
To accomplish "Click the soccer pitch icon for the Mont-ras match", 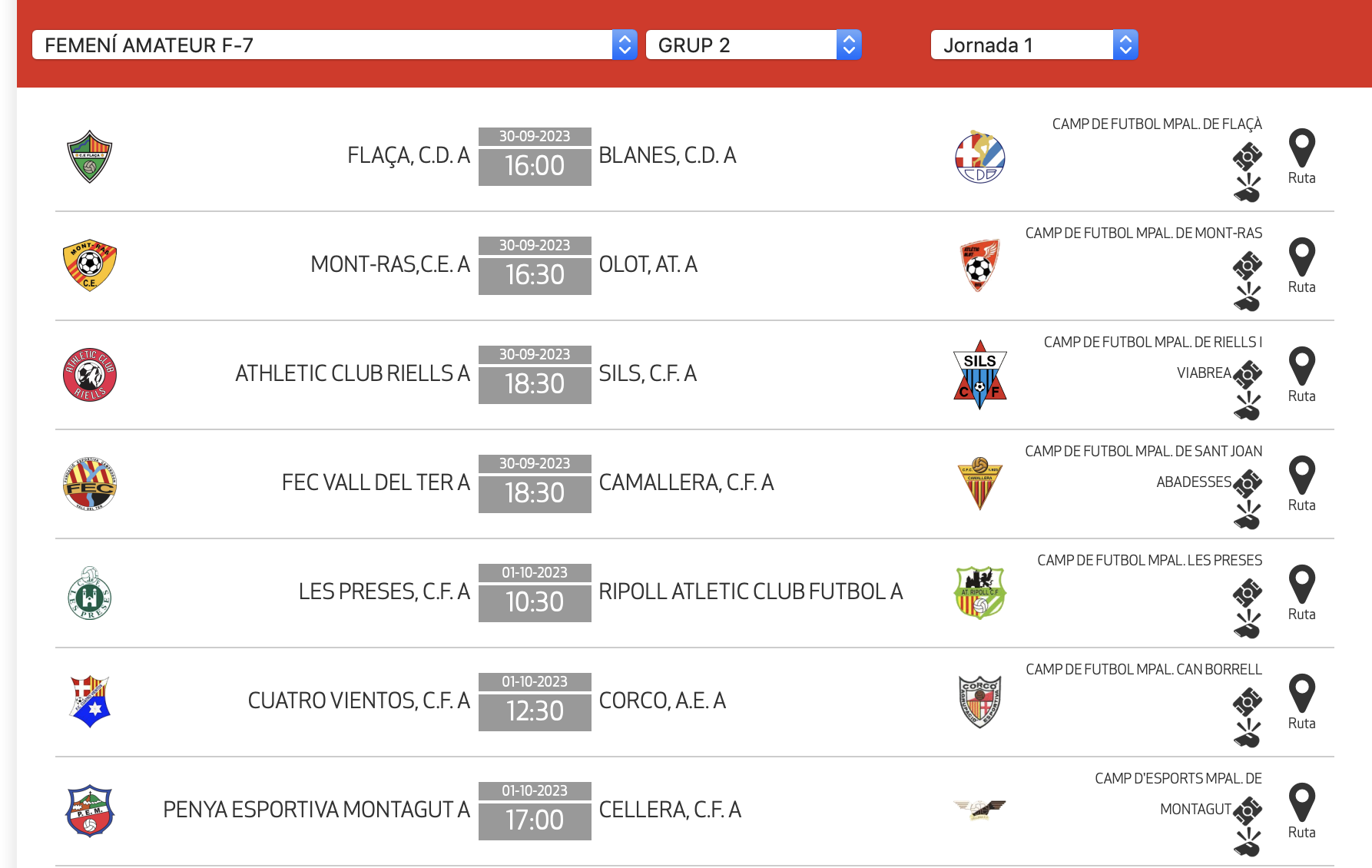I will click(x=1248, y=265).
